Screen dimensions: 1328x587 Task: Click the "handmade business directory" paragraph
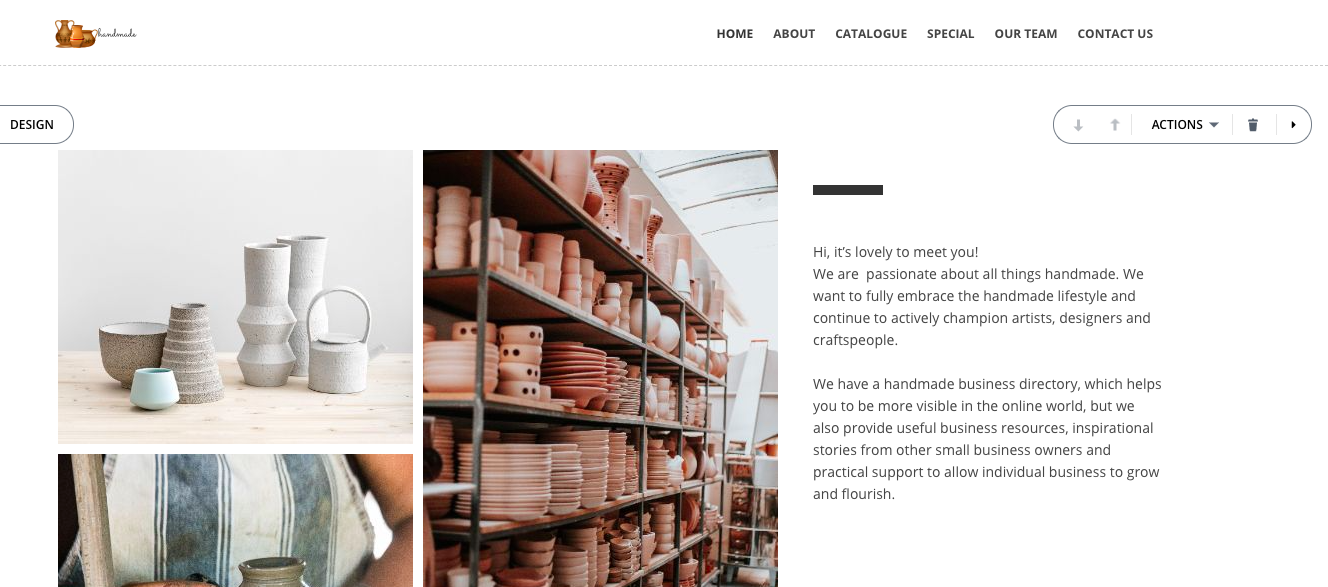click(987, 439)
